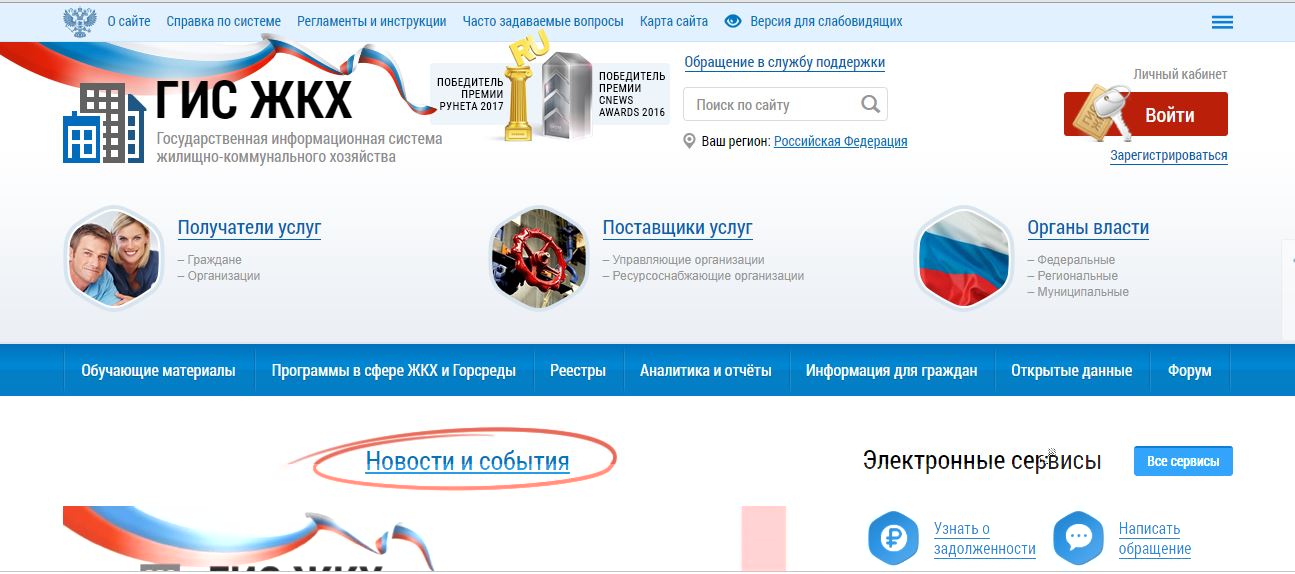1295x574 pixels.
Task: Click the Личный кабинет label
Action: 1180,74
